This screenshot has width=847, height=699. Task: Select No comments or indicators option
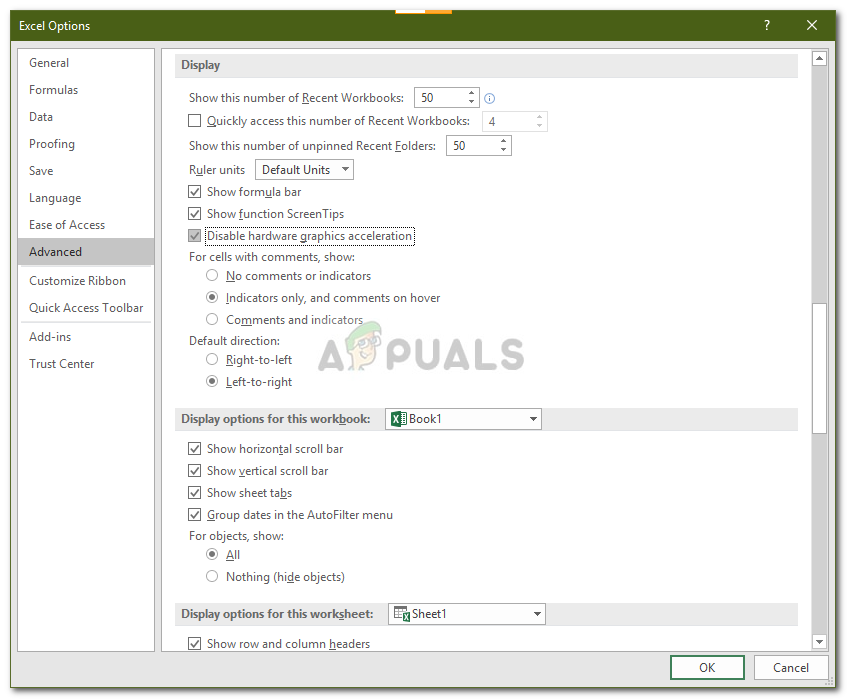tap(212, 275)
